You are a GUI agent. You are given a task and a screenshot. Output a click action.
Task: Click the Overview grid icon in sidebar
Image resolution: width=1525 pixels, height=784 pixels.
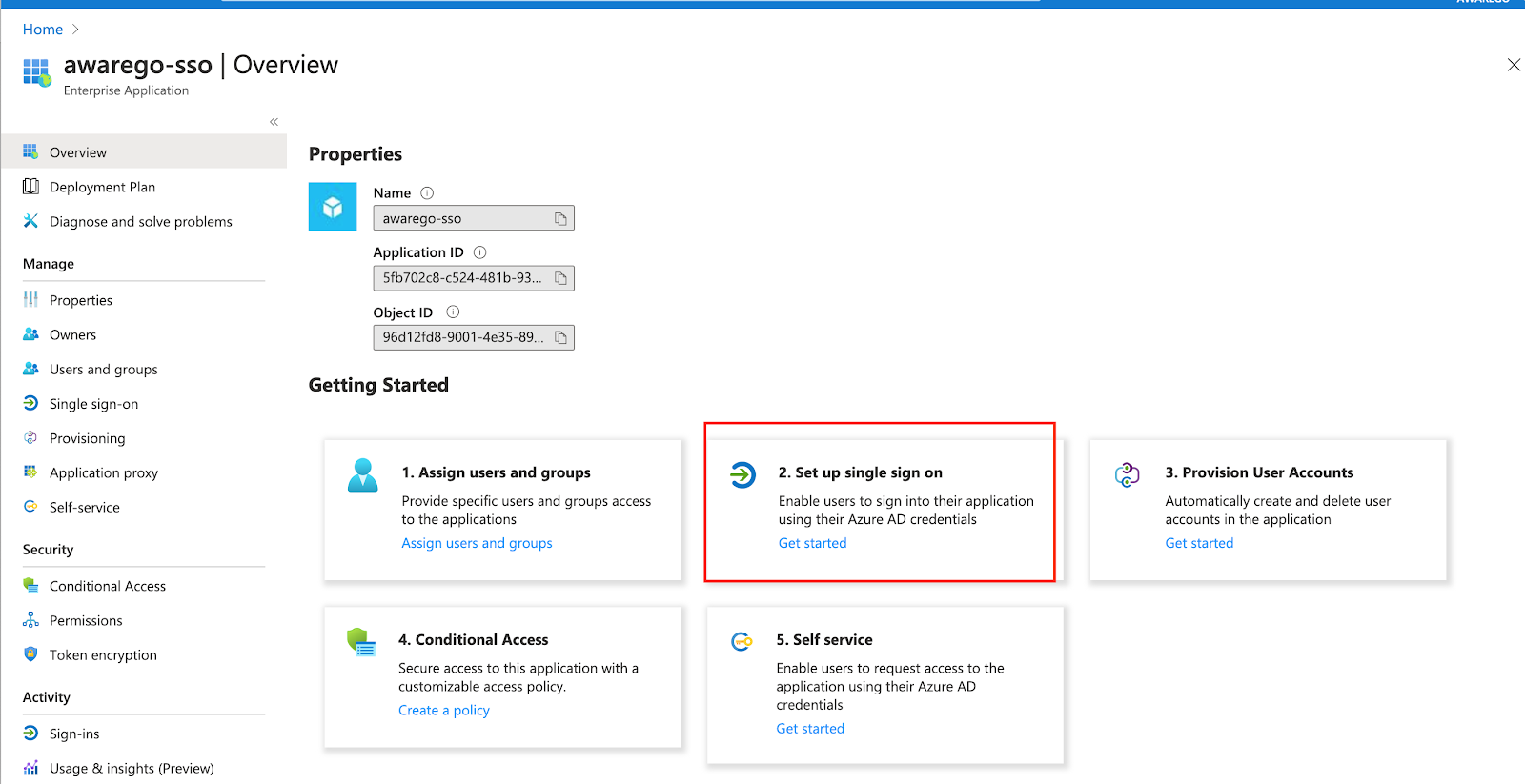click(x=30, y=151)
